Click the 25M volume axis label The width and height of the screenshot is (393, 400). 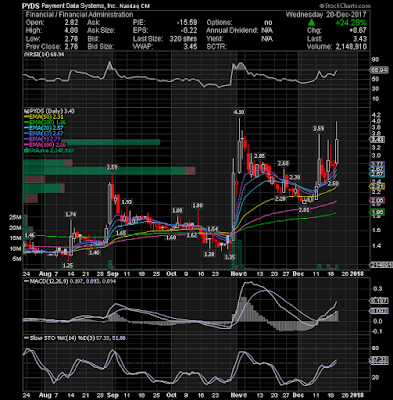click(x=15, y=217)
